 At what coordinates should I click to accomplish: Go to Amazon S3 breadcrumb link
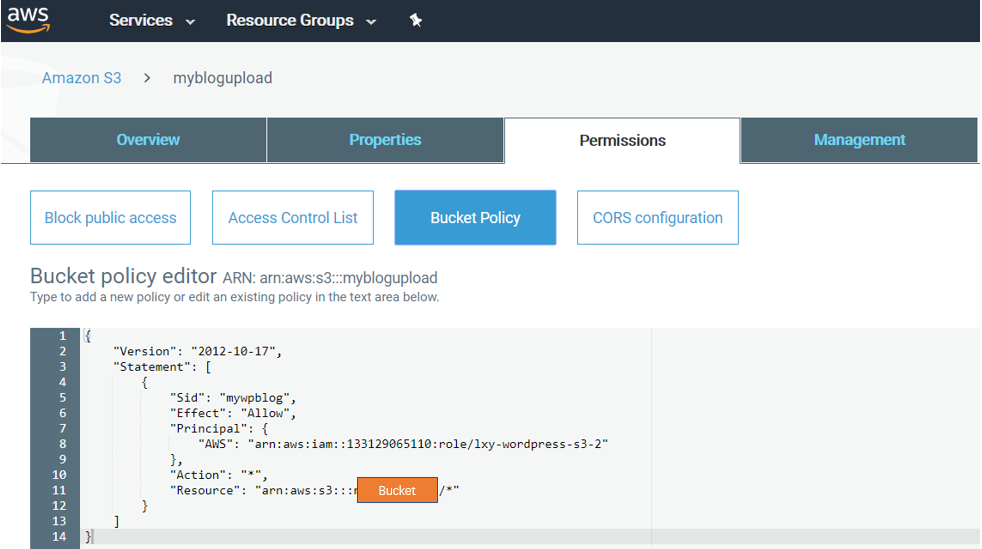pyautogui.click(x=81, y=78)
